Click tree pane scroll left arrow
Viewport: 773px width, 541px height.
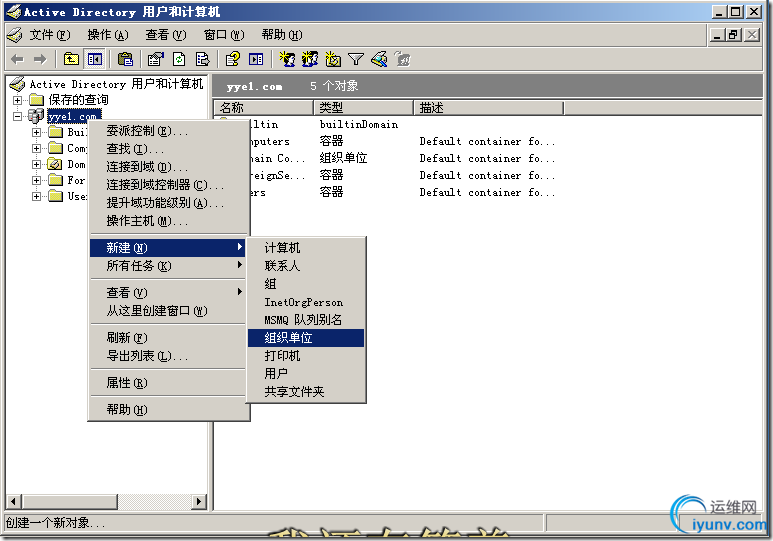[x=13, y=502]
